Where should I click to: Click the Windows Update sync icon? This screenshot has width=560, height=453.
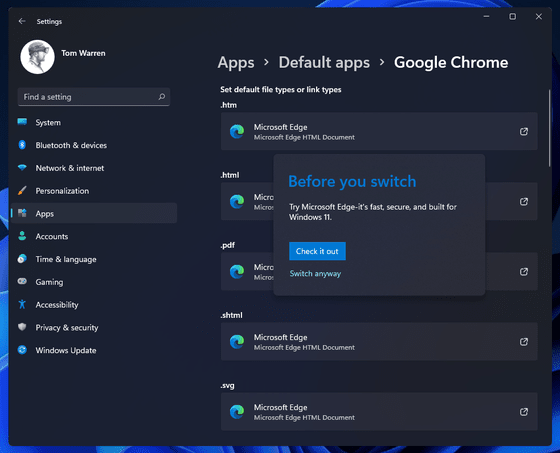[x=22, y=350]
